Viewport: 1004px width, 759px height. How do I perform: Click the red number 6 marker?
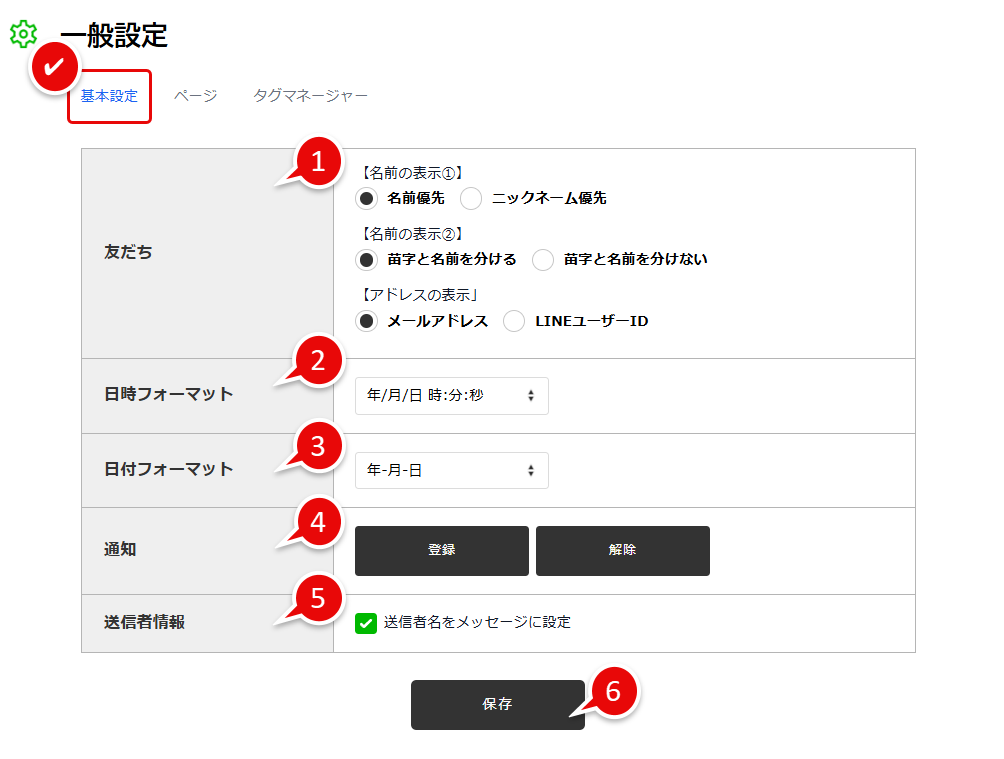pos(613,691)
